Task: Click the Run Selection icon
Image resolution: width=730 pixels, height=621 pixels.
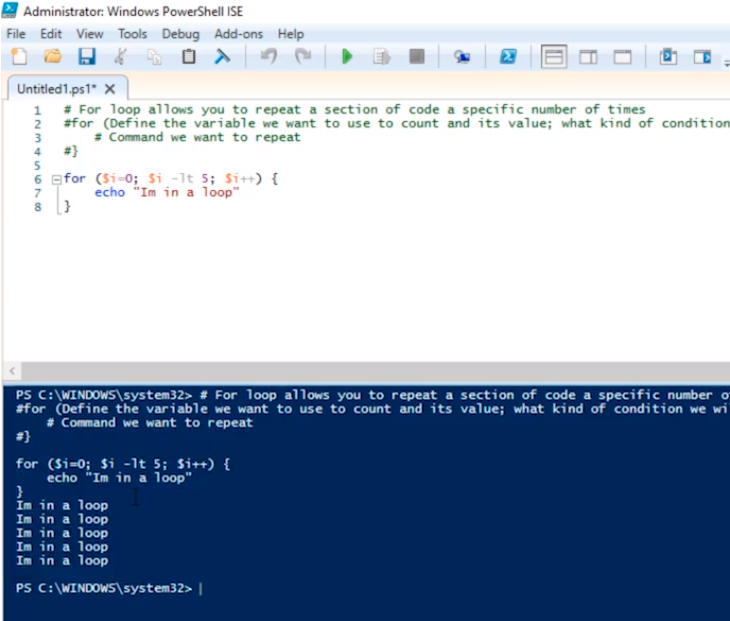Action: [x=381, y=57]
